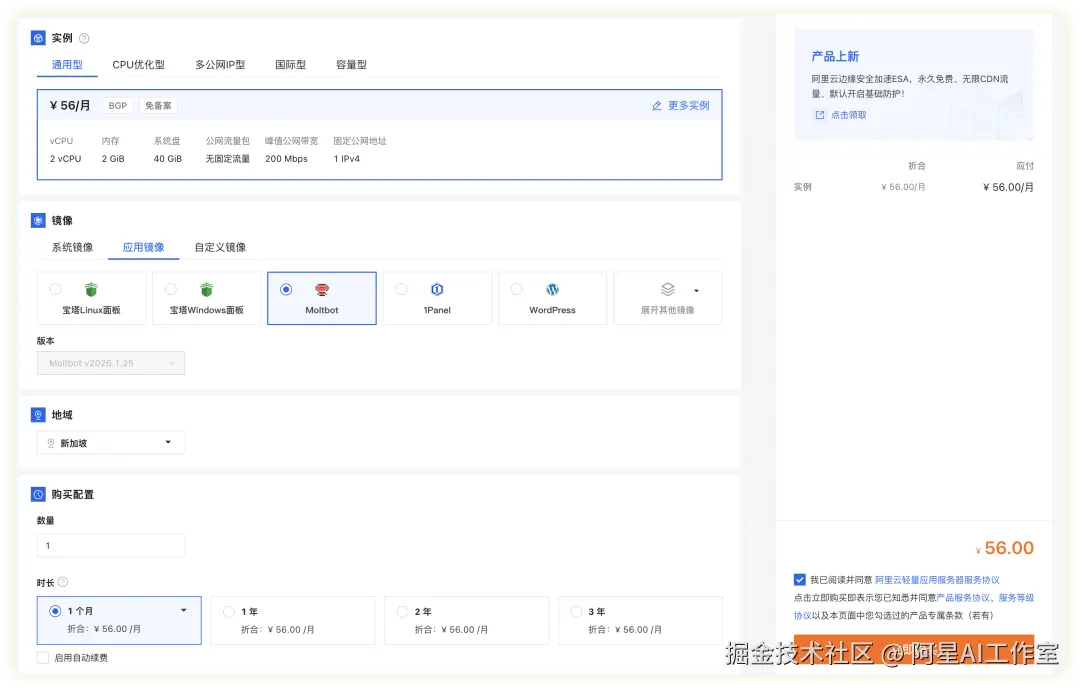Click the 宝塔Linux面板 green shield icon
Screen dimensions: 1080x688
pyautogui.click(x=91, y=289)
